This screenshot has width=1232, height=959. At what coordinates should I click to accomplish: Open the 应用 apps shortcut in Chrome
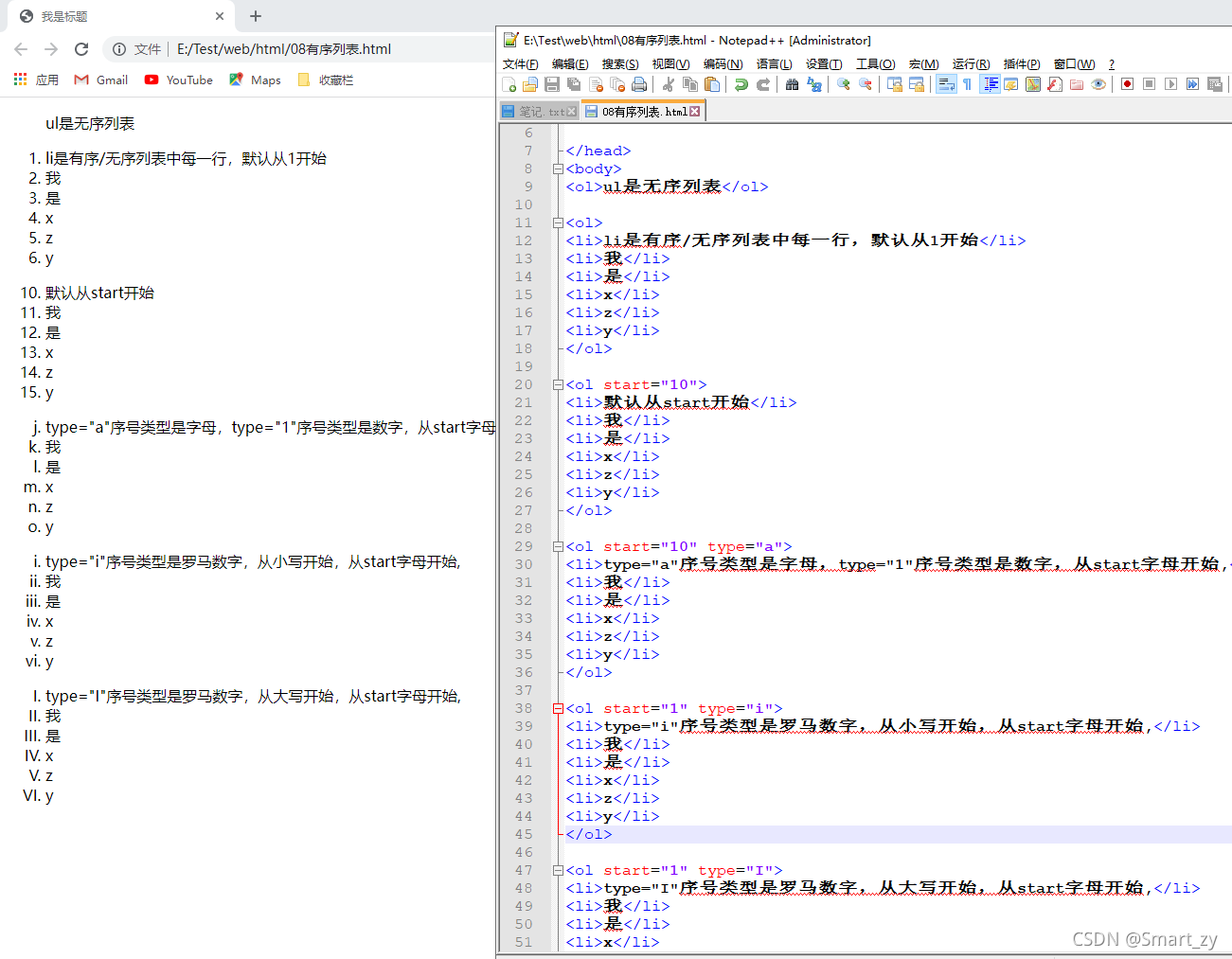pyautogui.click(x=36, y=80)
